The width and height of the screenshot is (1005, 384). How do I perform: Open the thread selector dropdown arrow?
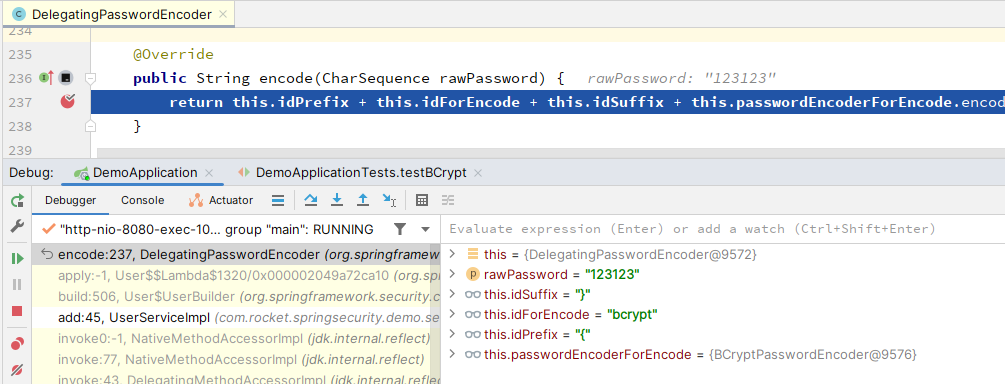coord(425,229)
